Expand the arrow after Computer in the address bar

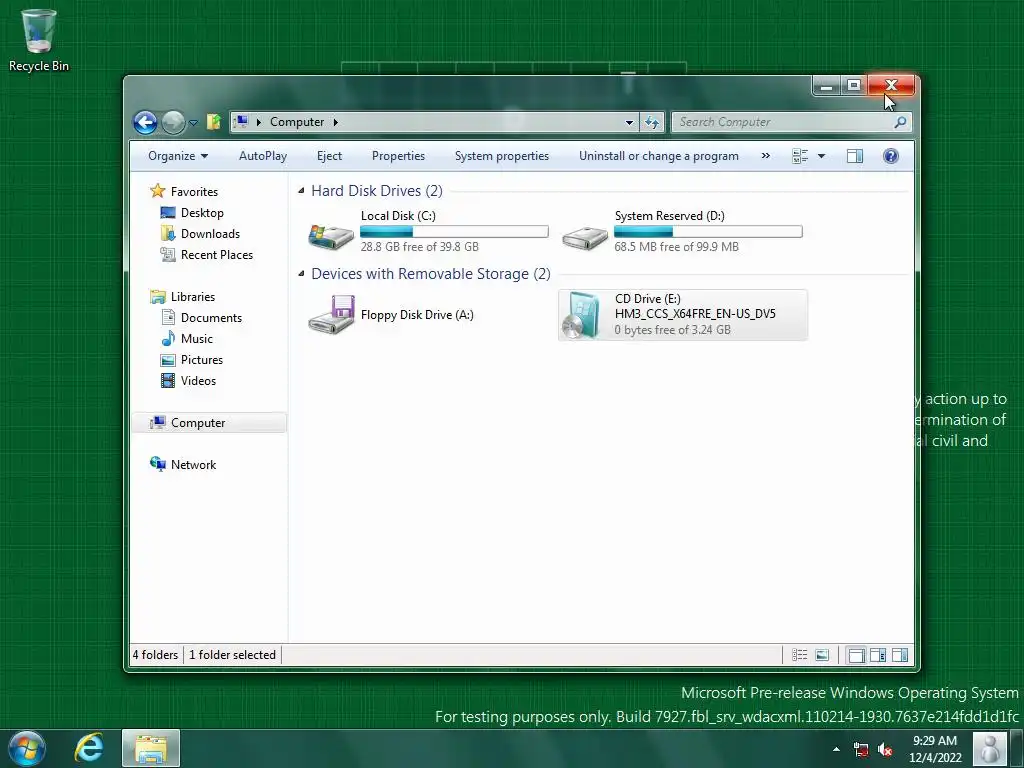coord(336,122)
